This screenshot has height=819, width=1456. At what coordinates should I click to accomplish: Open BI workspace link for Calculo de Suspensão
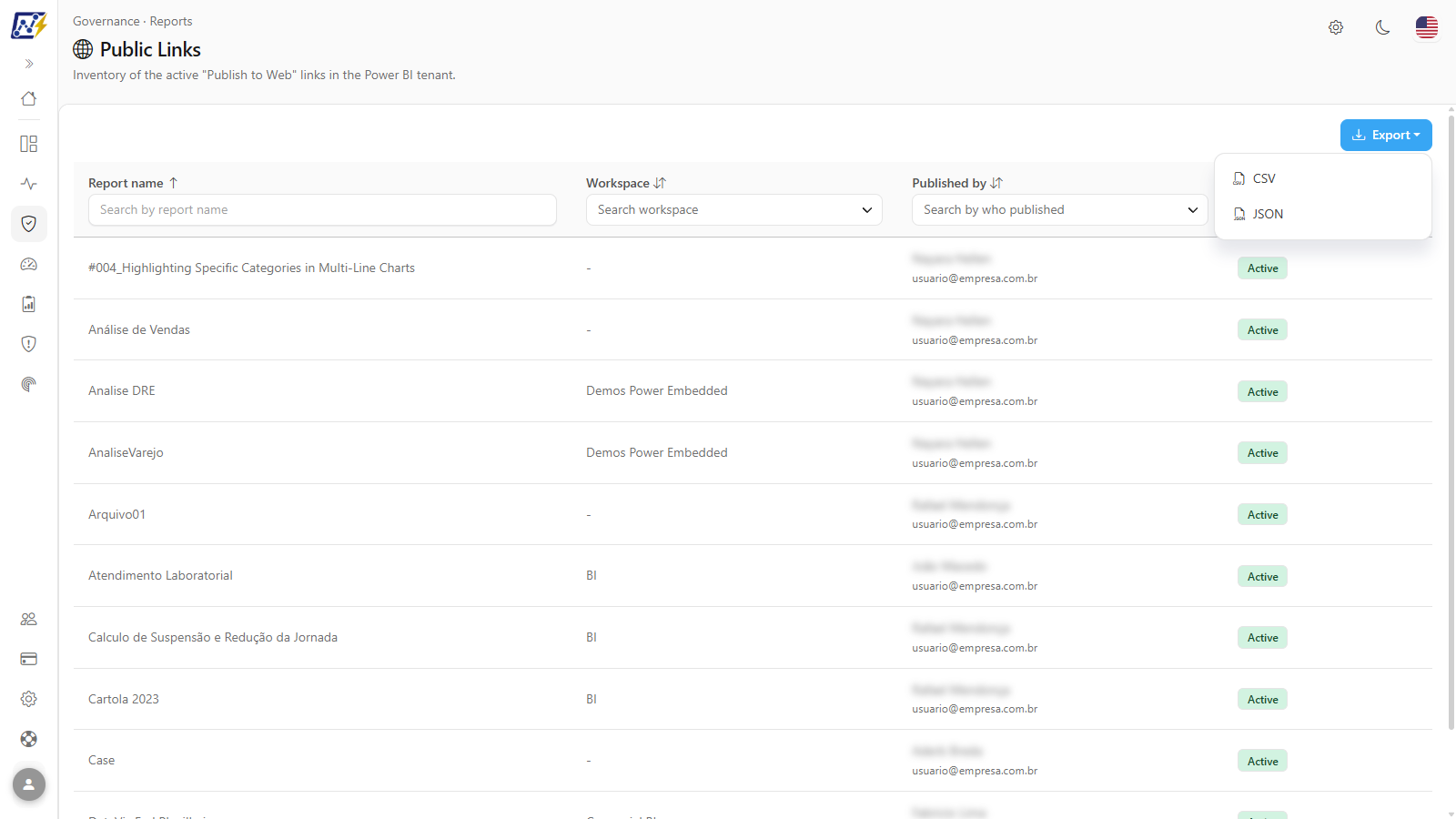591,637
